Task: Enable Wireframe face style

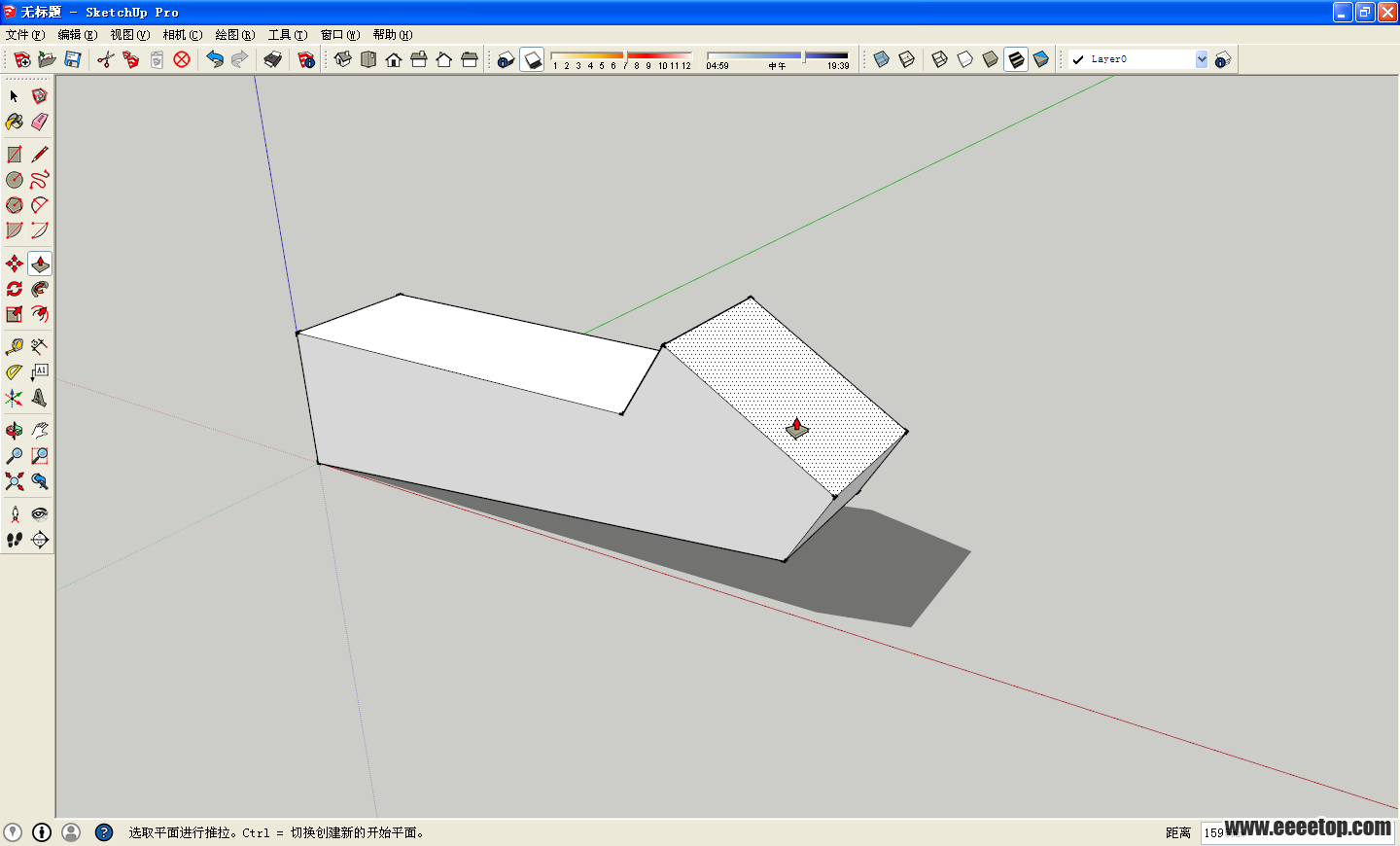Action: 940,59
